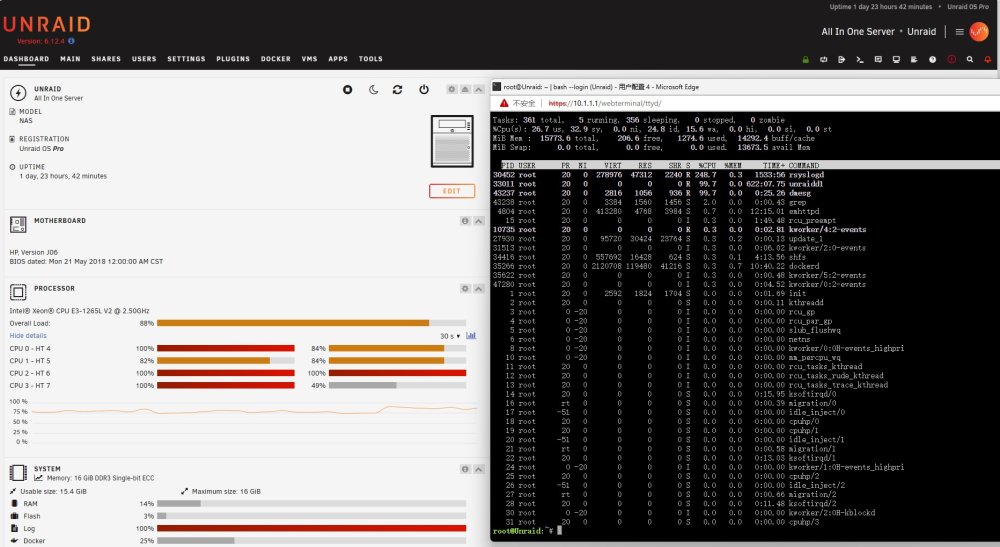The width and height of the screenshot is (1000, 547).
Task: Open the search magnifier icon
Action: pyautogui.click(x=969, y=59)
